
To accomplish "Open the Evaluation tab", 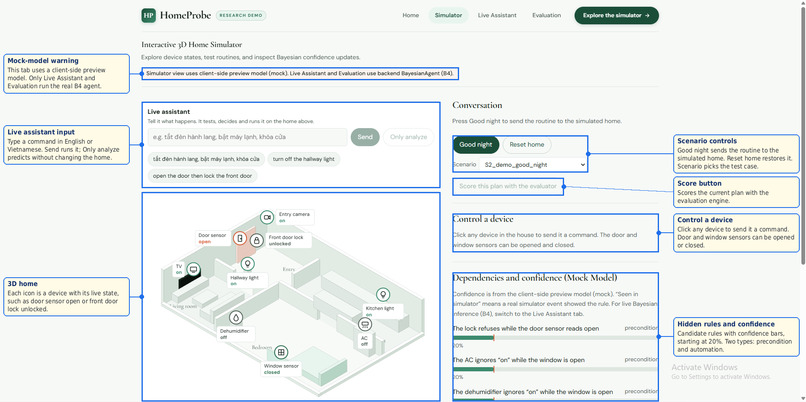I will pos(546,15).
